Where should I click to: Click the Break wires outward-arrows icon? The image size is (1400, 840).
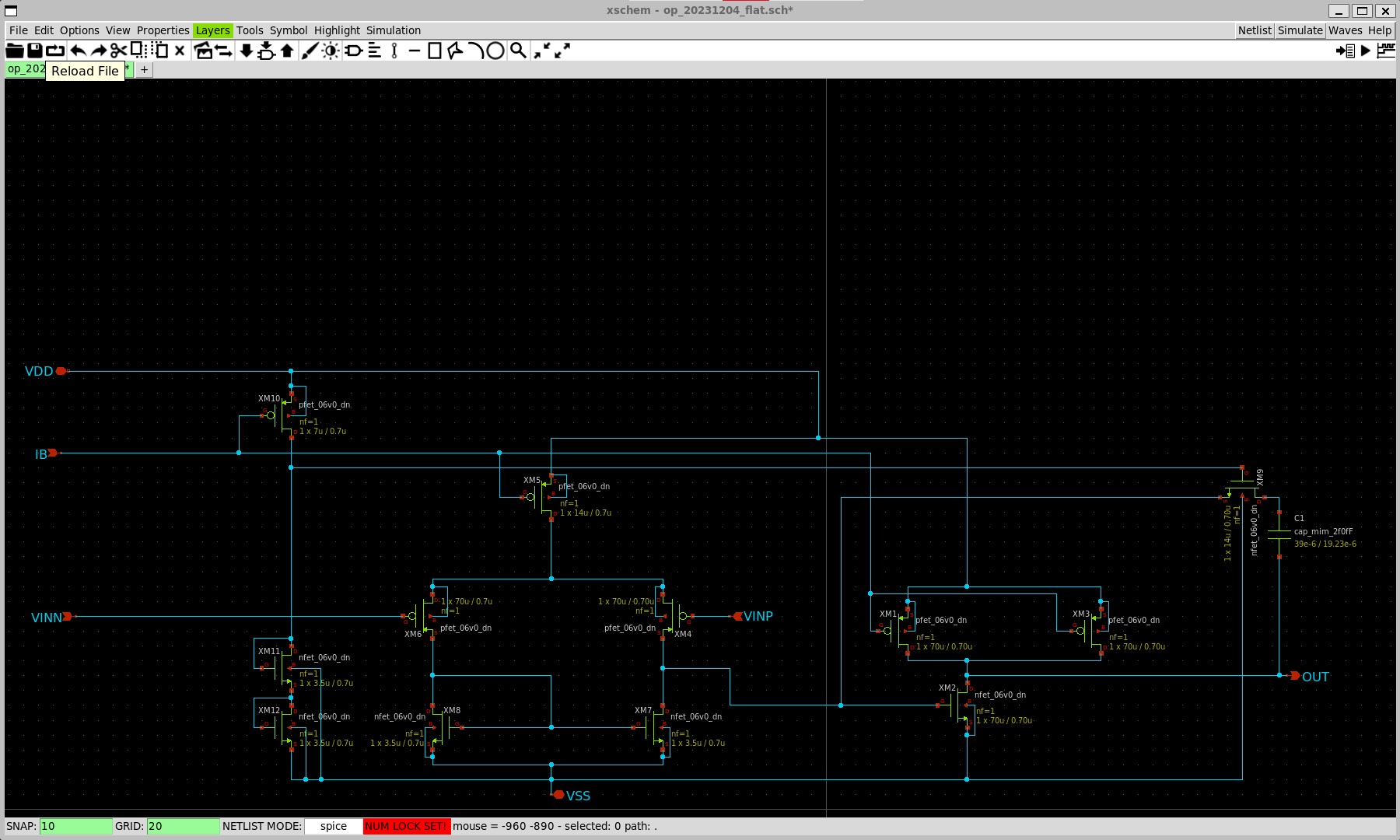coord(562,51)
